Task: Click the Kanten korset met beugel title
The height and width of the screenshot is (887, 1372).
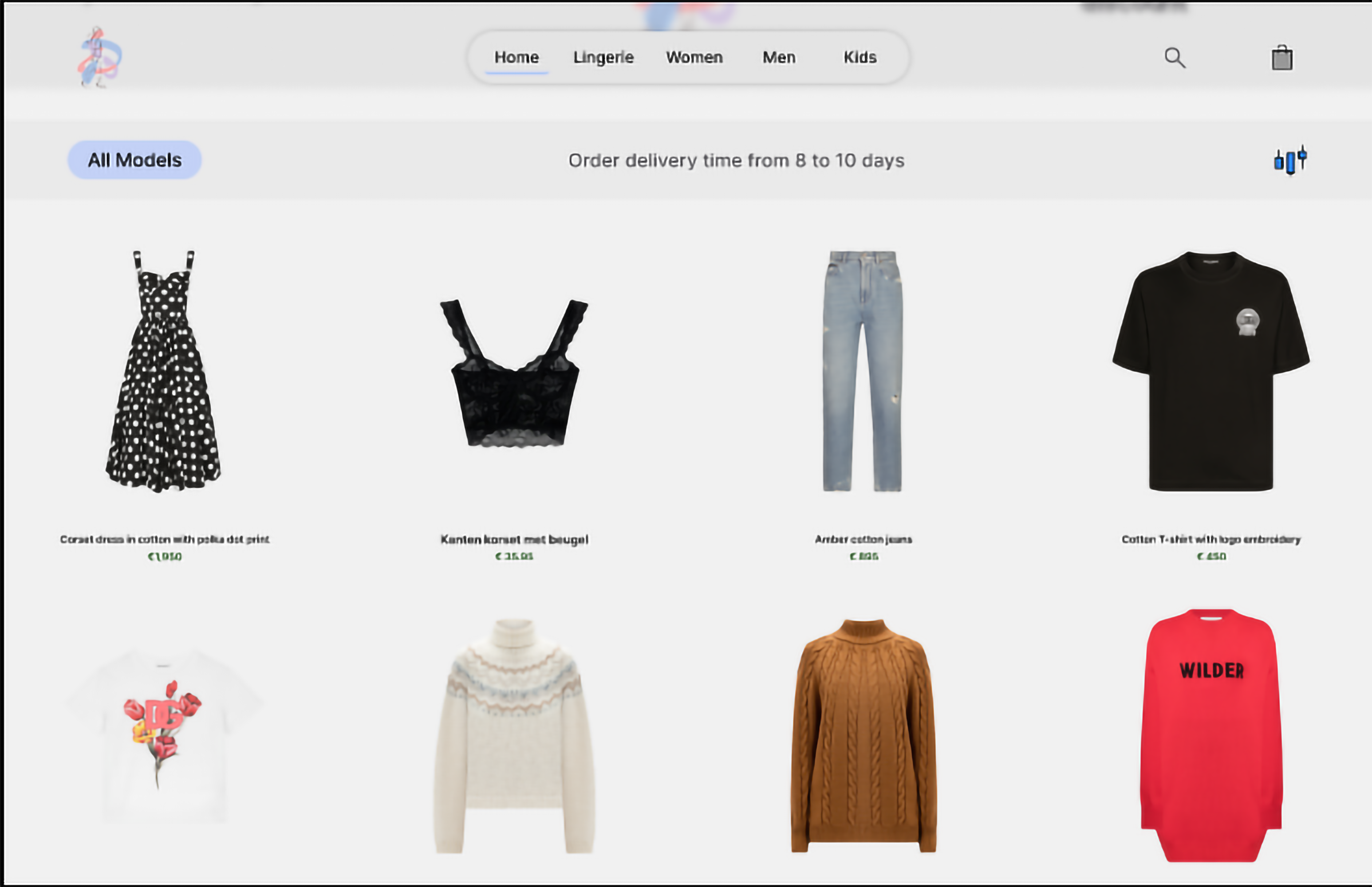Action: 514,540
